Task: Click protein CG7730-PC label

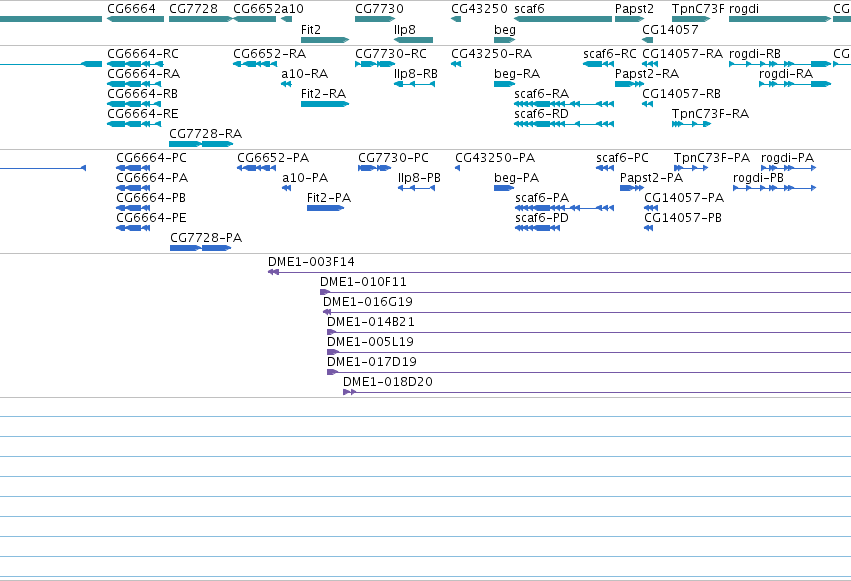Action: [393, 158]
